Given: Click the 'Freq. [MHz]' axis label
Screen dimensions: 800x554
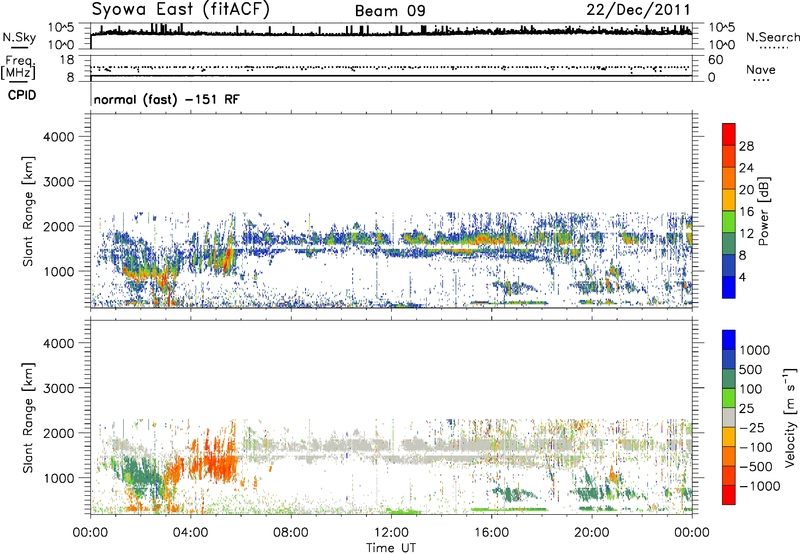Looking at the screenshot, I should [x=18, y=68].
